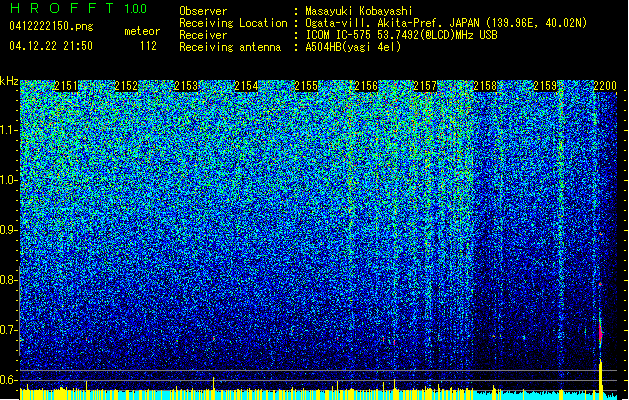Click the tall yellow intensity spike at 2200
Screen dimensions: 629x400
tap(601, 379)
